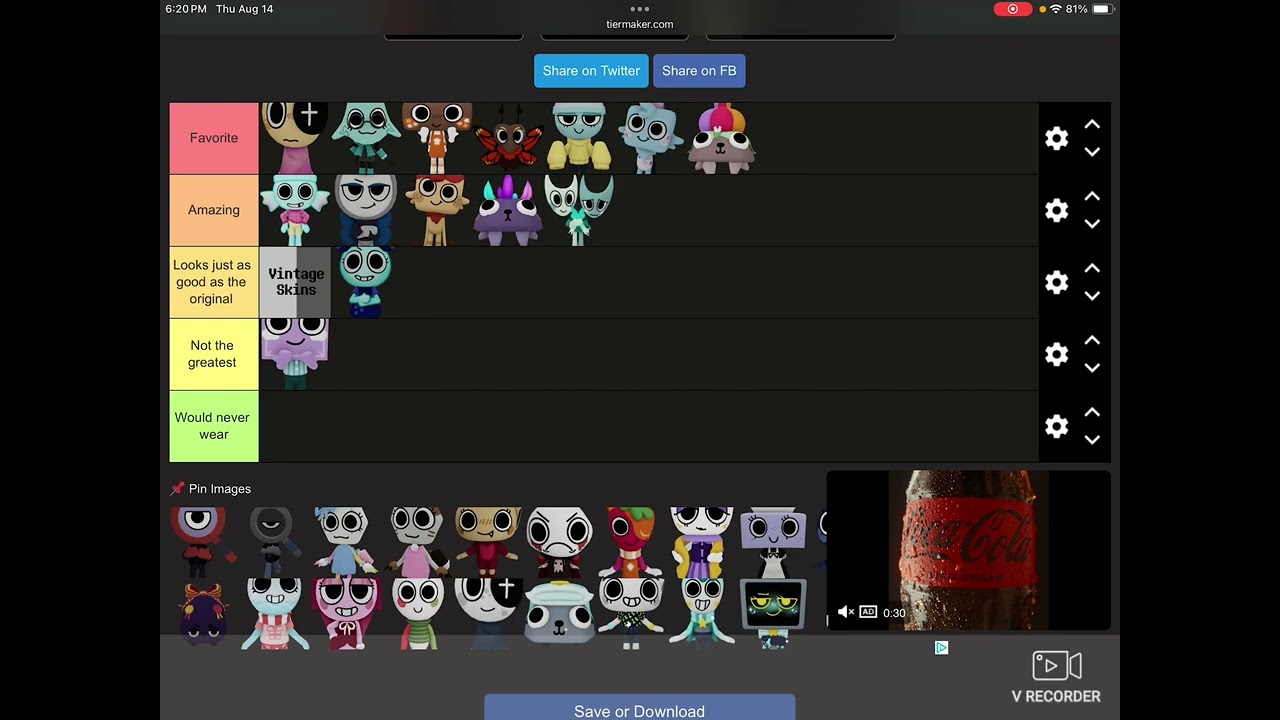Click the Save or Download button
This screenshot has height=720, width=1280.
[x=640, y=710]
